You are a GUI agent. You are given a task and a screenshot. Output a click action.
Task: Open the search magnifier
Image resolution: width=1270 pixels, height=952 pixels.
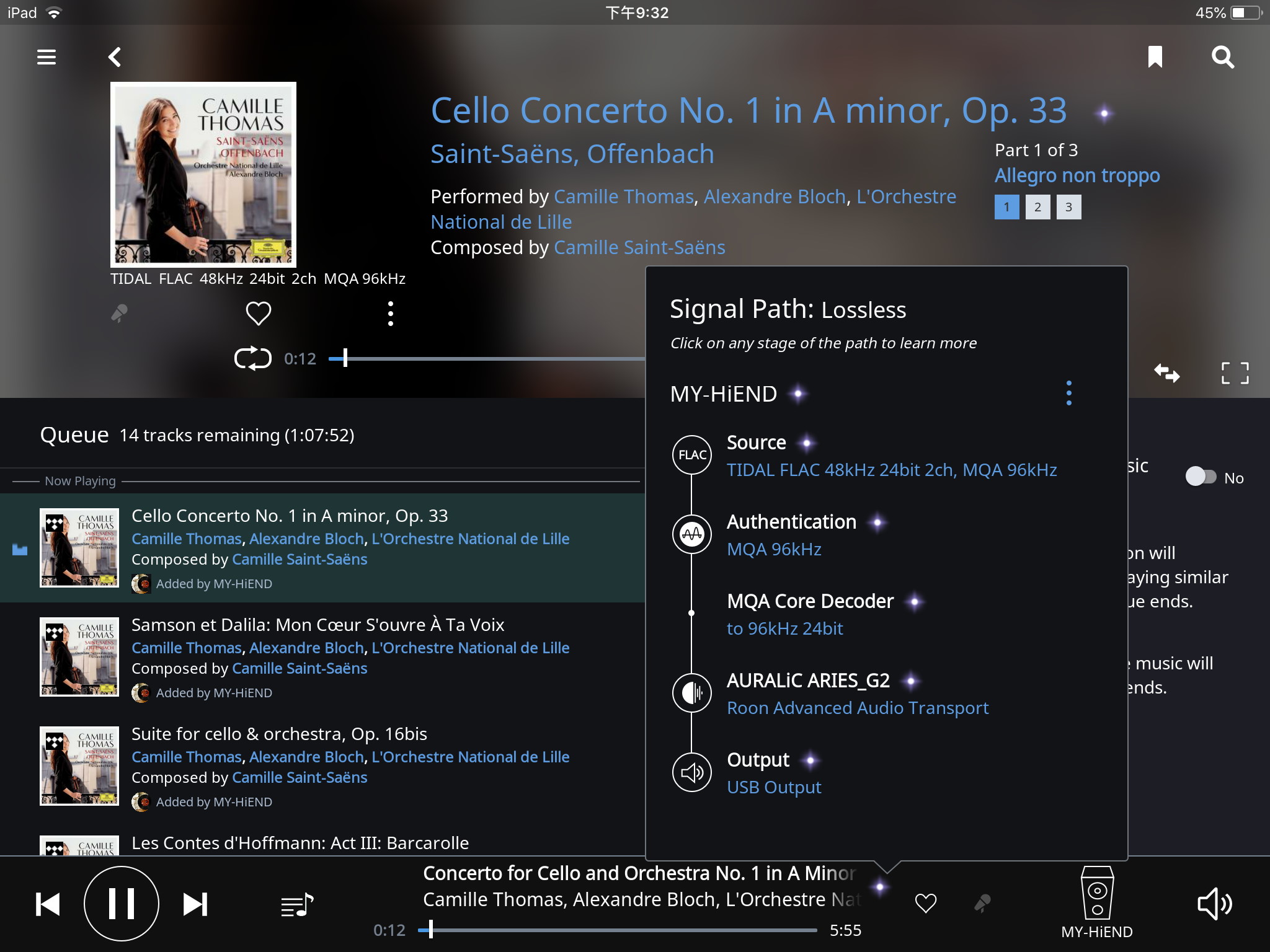point(1223,57)
